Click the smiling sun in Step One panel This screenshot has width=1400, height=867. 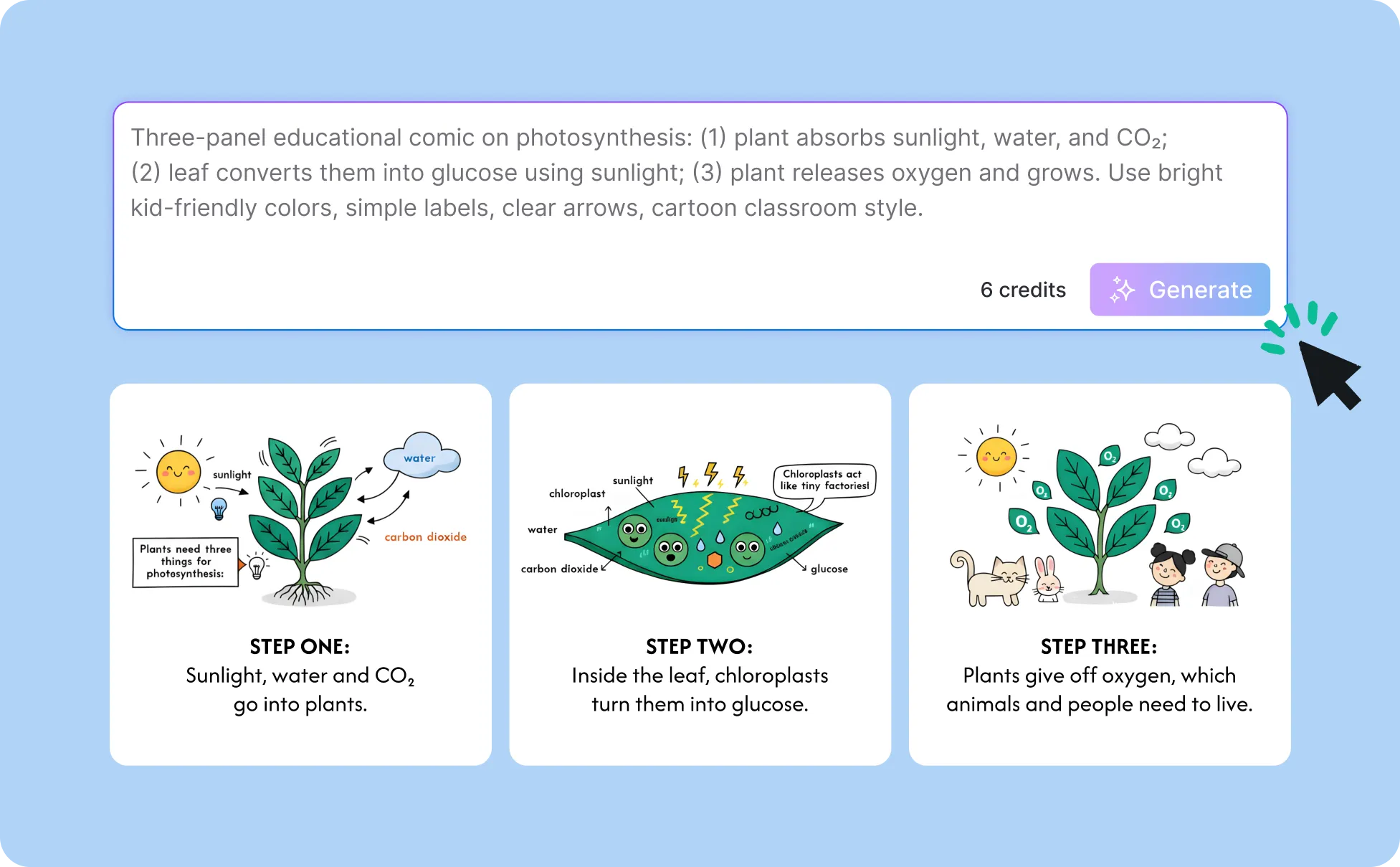[178, 471]
